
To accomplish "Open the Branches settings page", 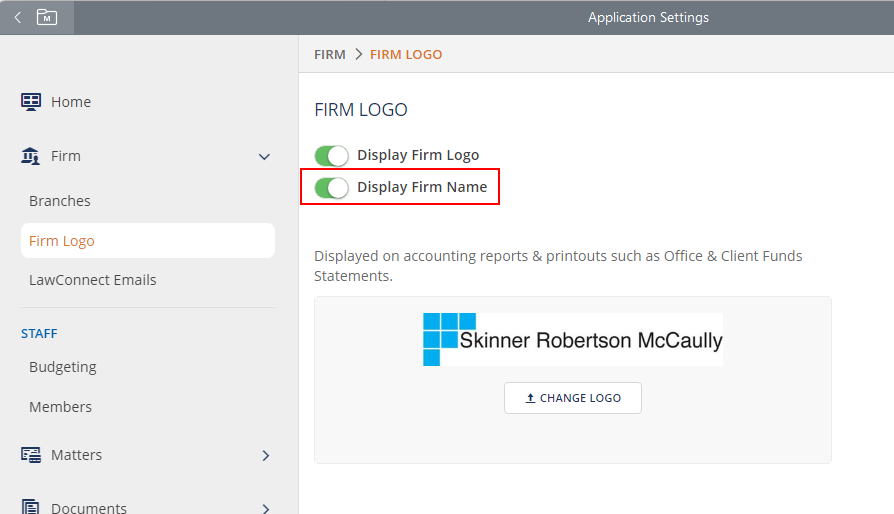I will click(x=60, y=201).
